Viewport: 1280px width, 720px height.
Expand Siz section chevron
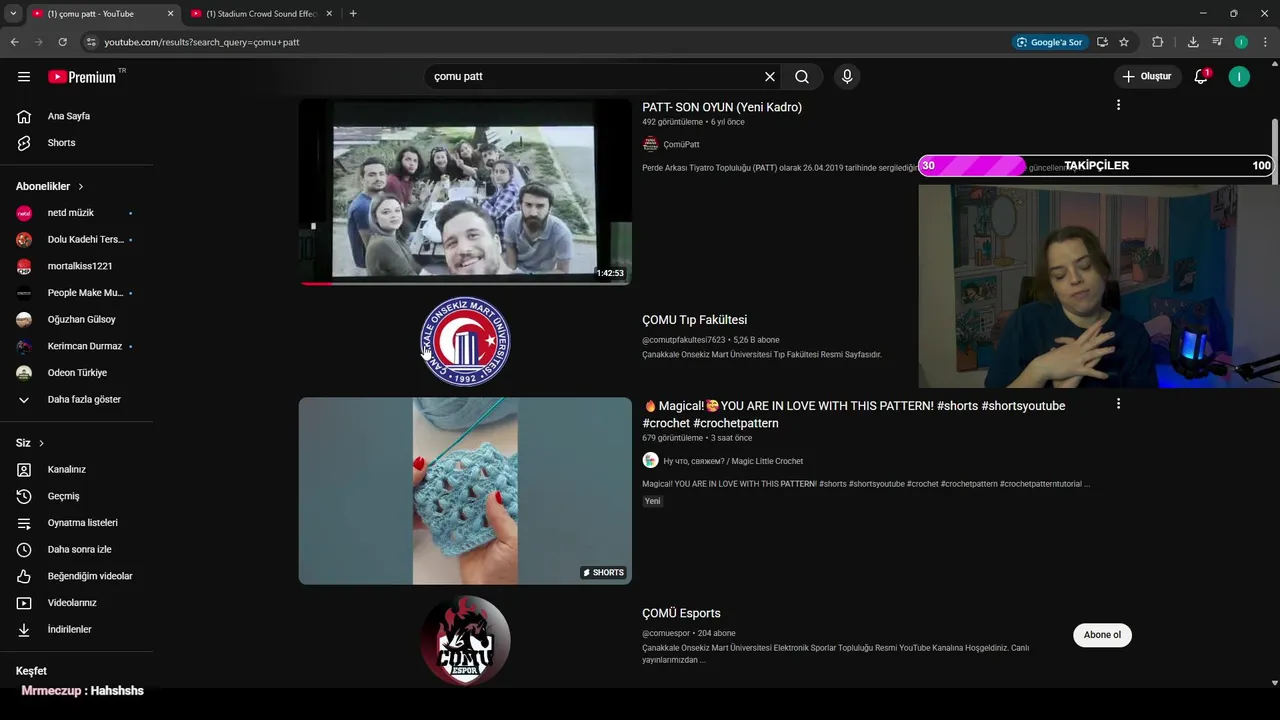coord(41,443)
